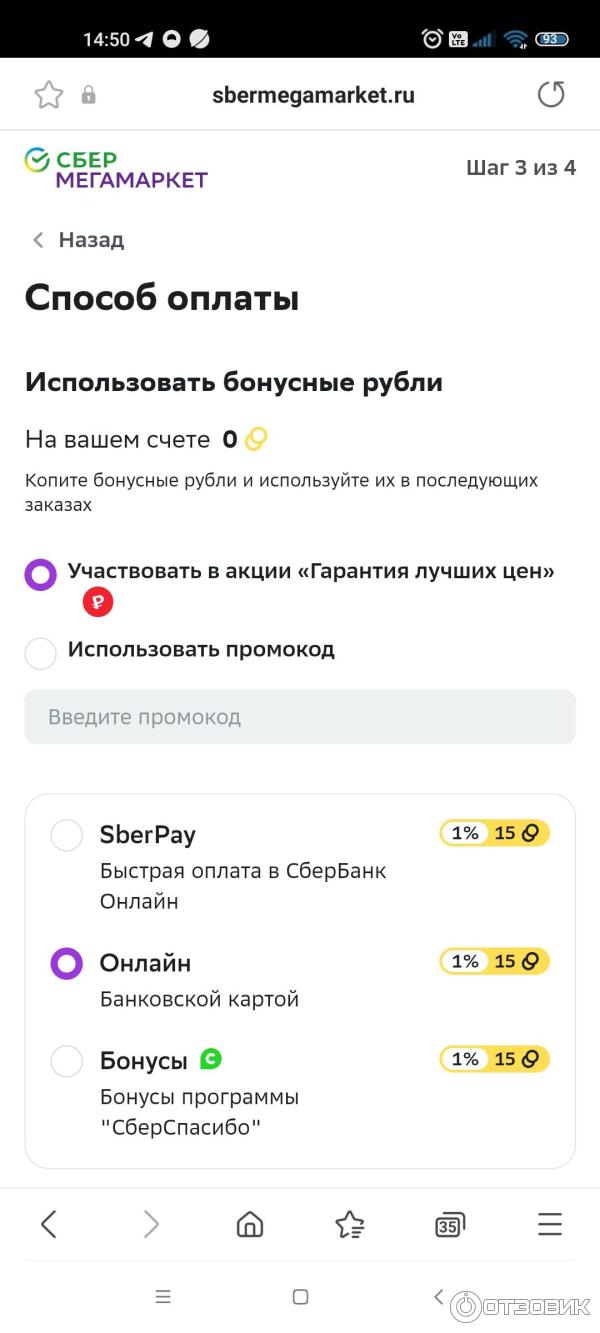This screenshot has width=600, height=1333.
Task: Tap the 1% 15 bonus badge for SberPay
Action: click(x=494, y=833)
